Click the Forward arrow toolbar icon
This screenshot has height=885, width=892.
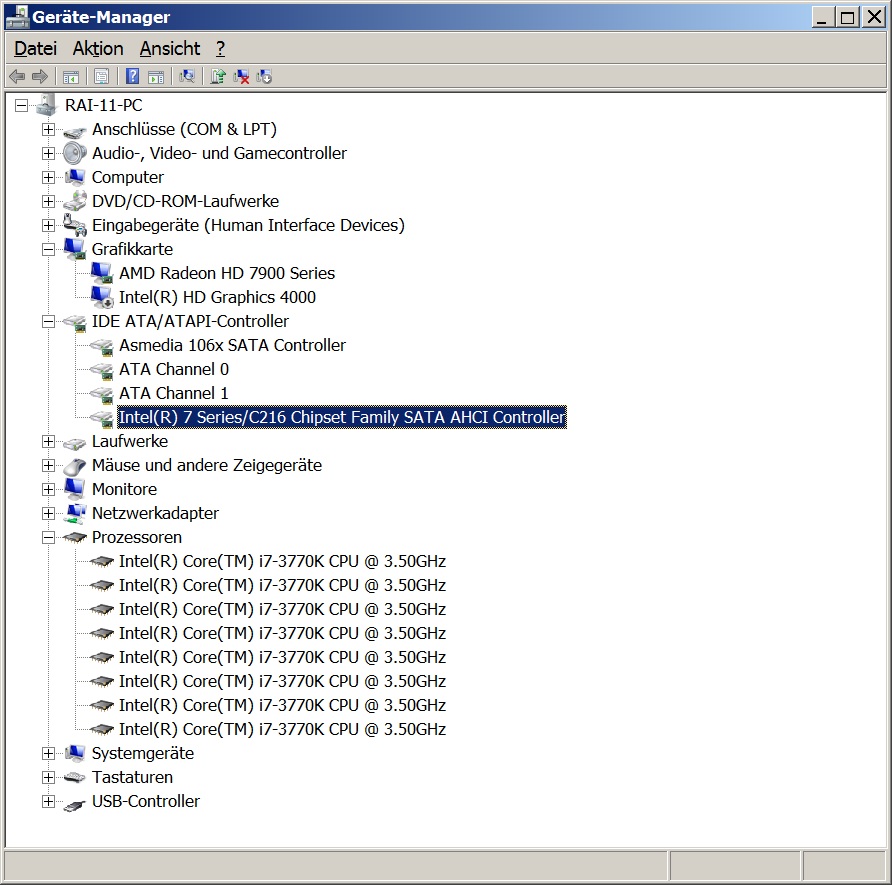[40, 76]
